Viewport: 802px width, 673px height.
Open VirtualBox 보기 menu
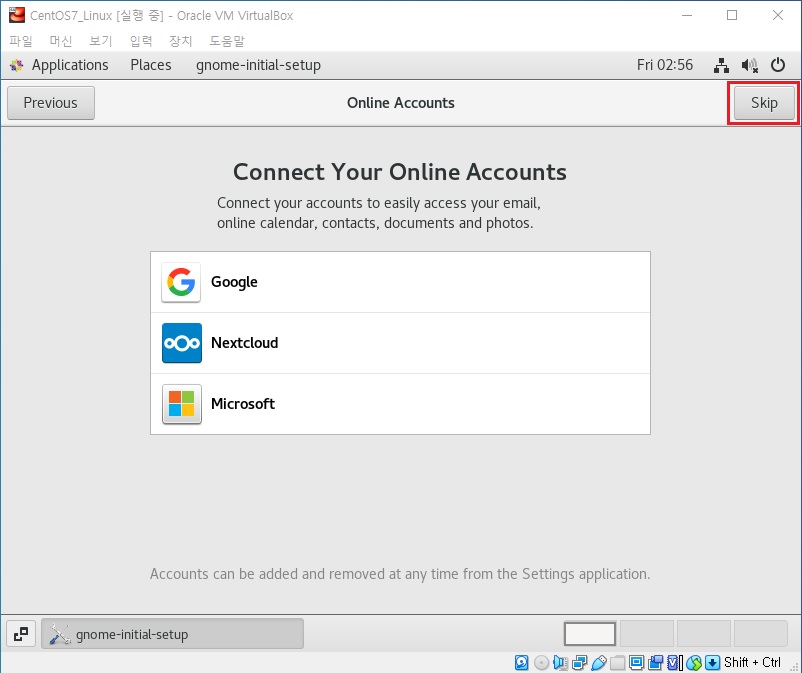(x=100, y=41)
